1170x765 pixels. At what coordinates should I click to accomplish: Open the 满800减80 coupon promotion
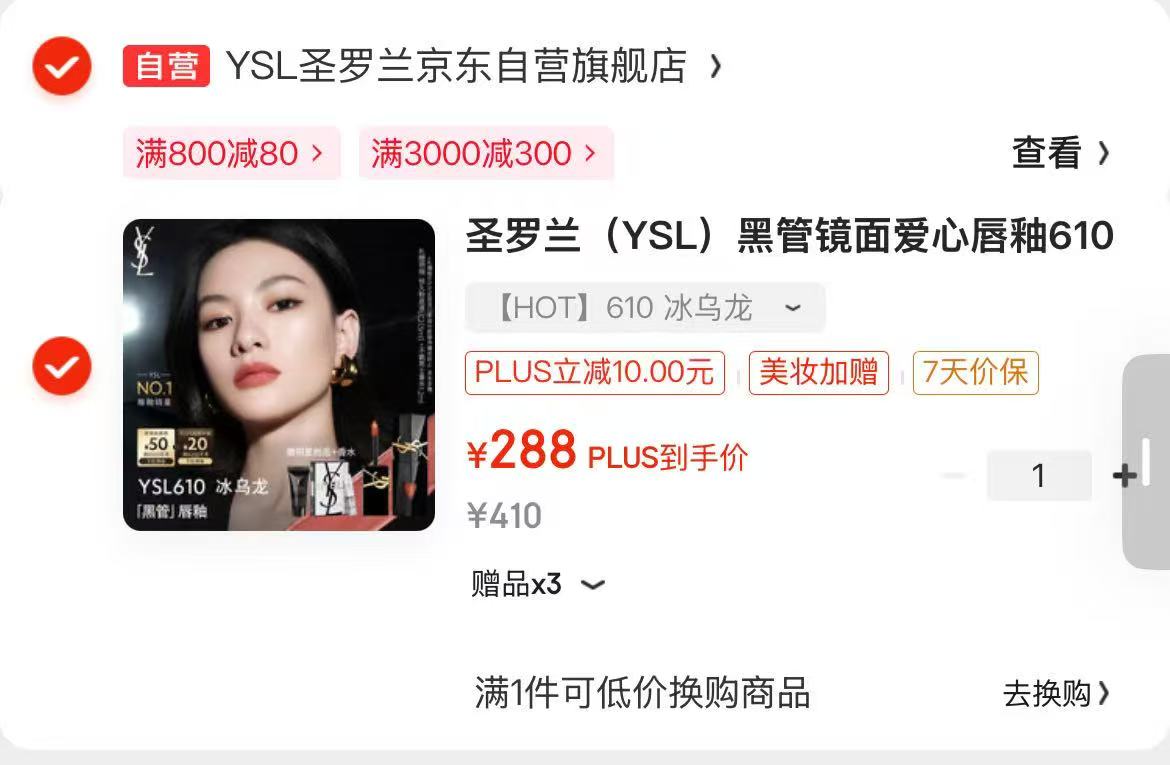point(231,153)
